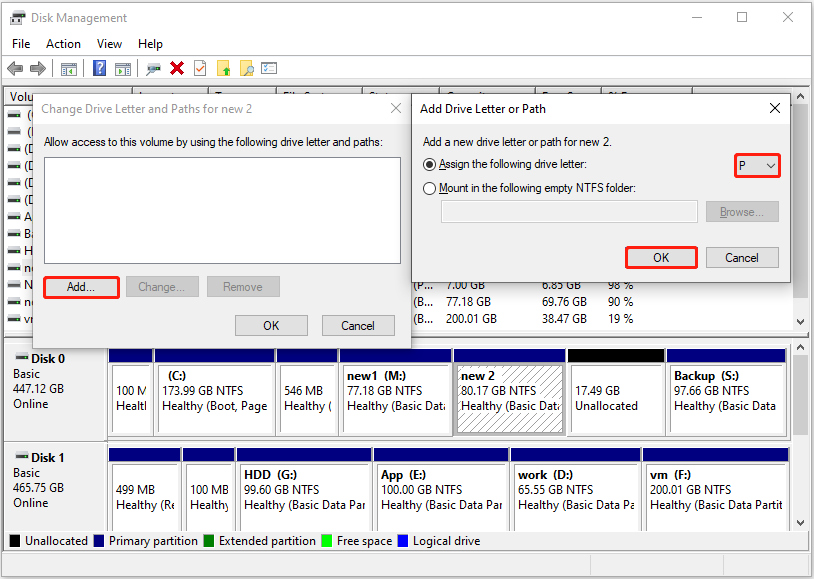Click the Browse button
The image size is (814, 579).
click(x=742, y=211)
